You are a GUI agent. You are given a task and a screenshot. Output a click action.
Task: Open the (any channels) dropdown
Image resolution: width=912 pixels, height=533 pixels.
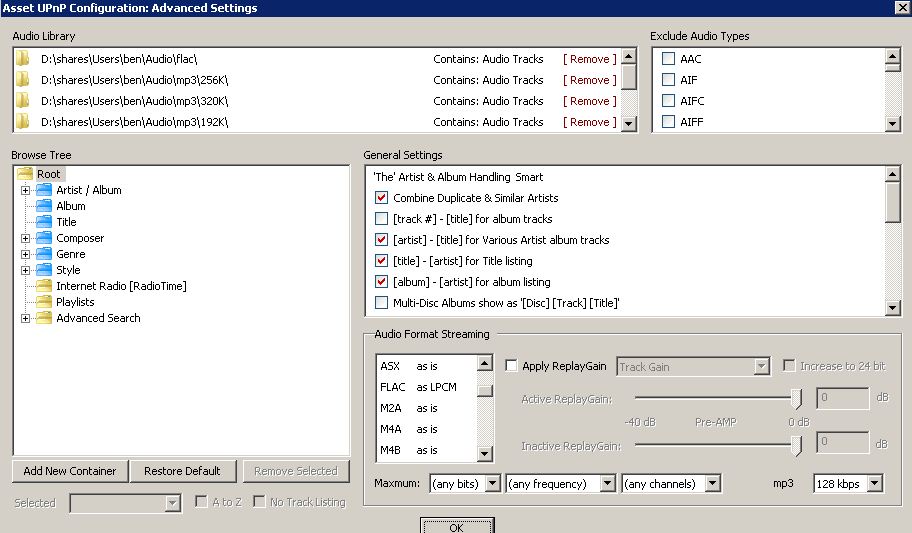[x=713, y=484]
